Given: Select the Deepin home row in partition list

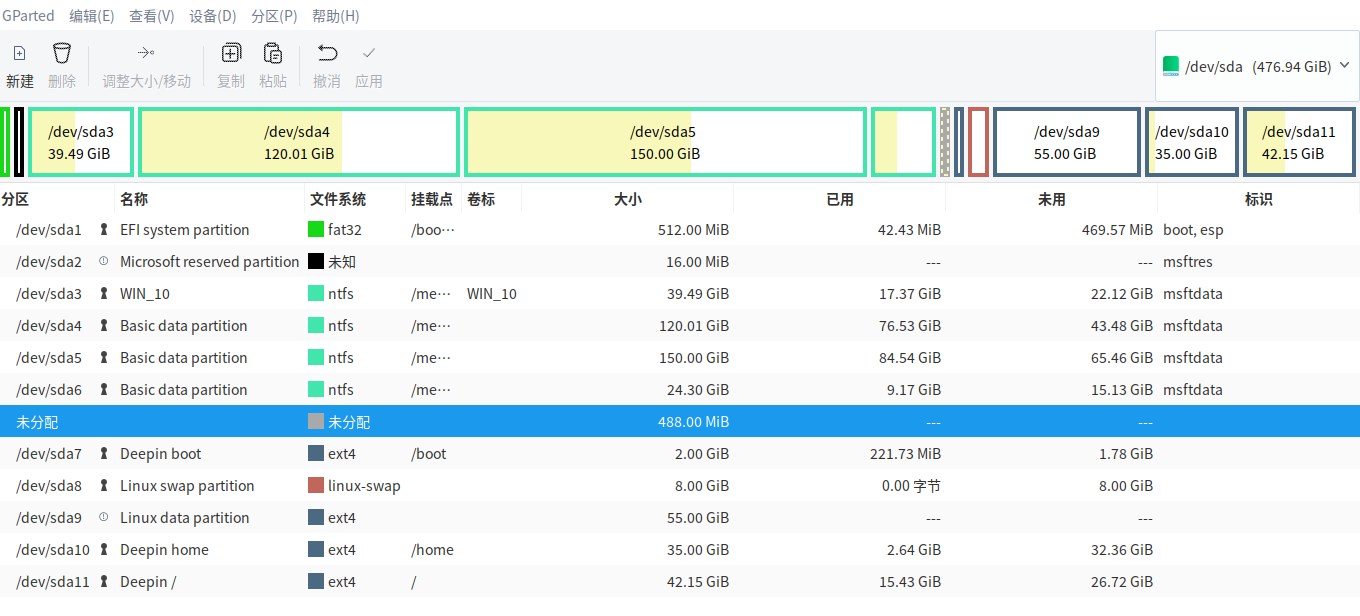Looking at the screenshot, I should (400, 549).
